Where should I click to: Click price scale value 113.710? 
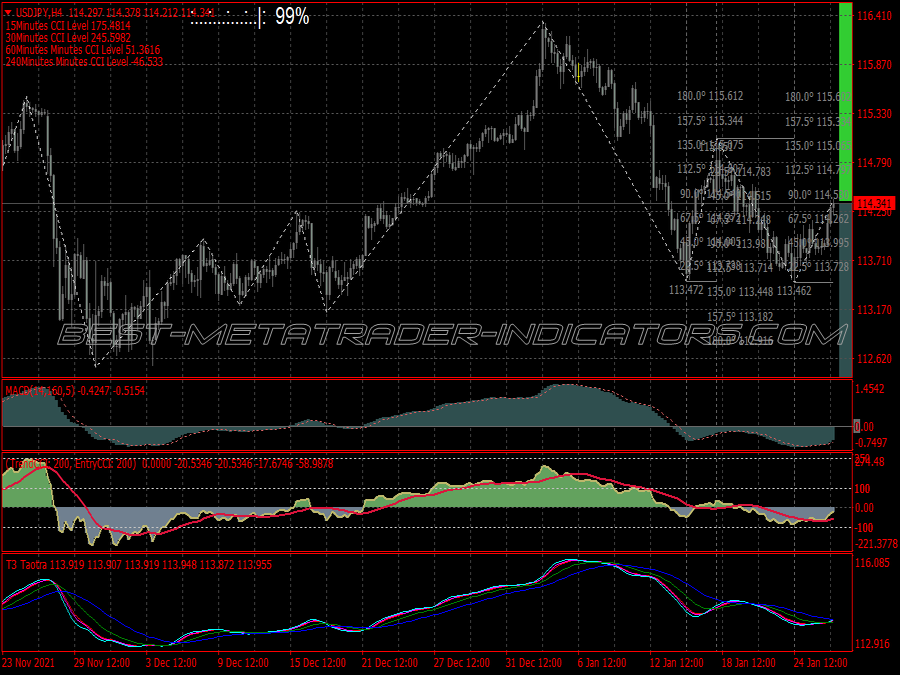(874, 261)
